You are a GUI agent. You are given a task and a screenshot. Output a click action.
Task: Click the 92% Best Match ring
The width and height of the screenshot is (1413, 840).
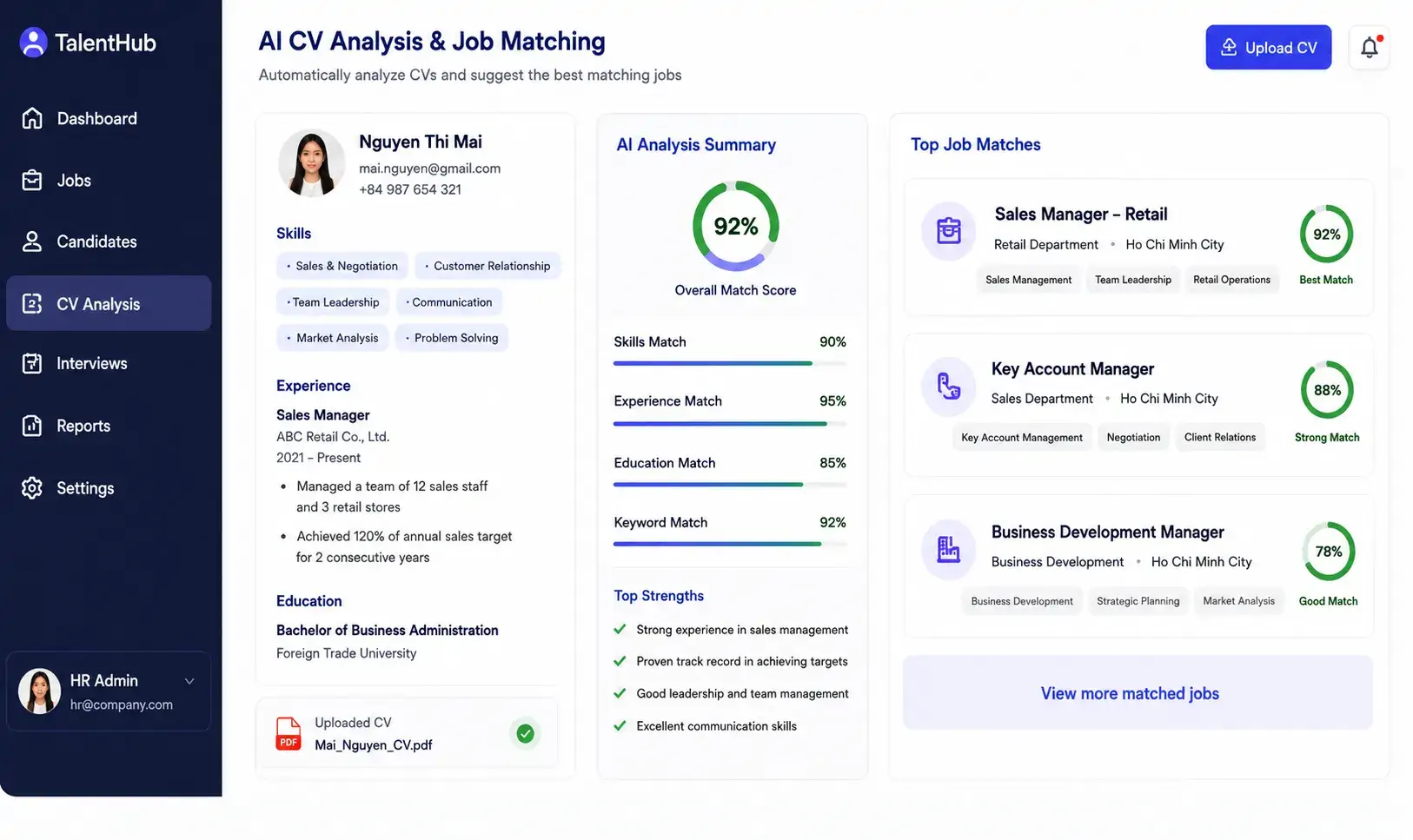click(x=1326, y=235)
